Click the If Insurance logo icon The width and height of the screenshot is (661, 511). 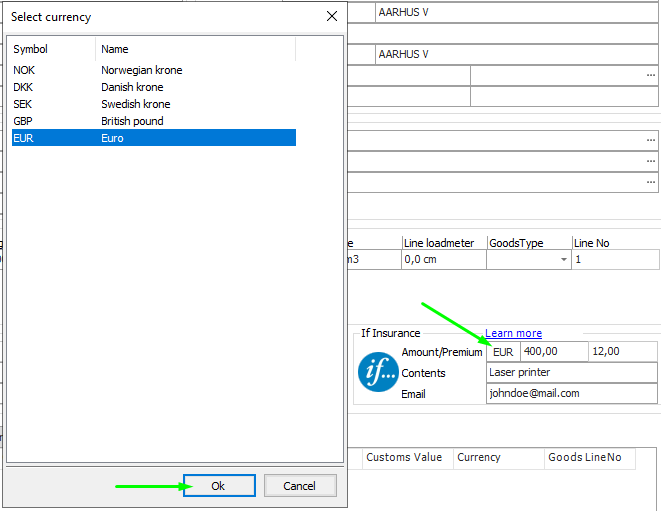click(x=378, y=372)
